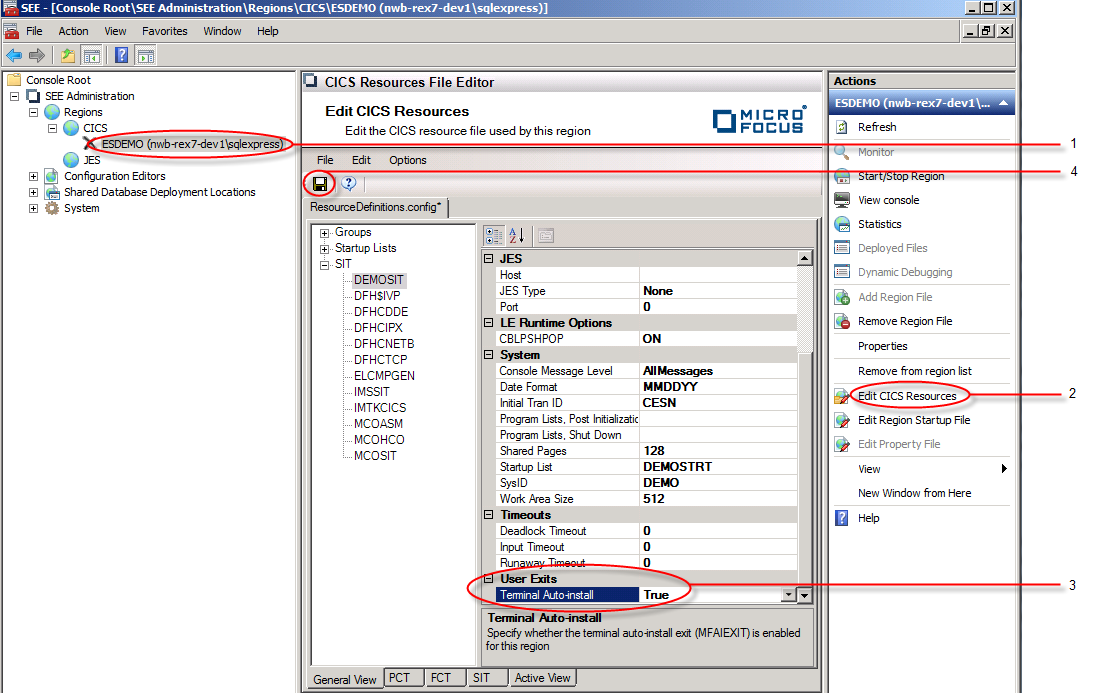Click Refresh in the Actions pane

[x=876, y=127]
